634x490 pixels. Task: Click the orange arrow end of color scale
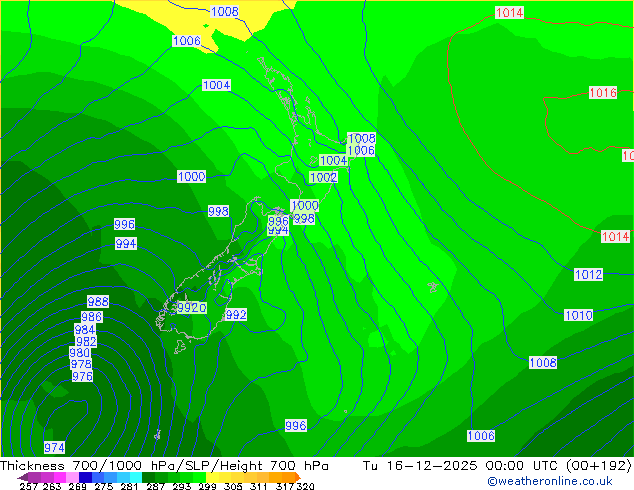coord(298,477)
